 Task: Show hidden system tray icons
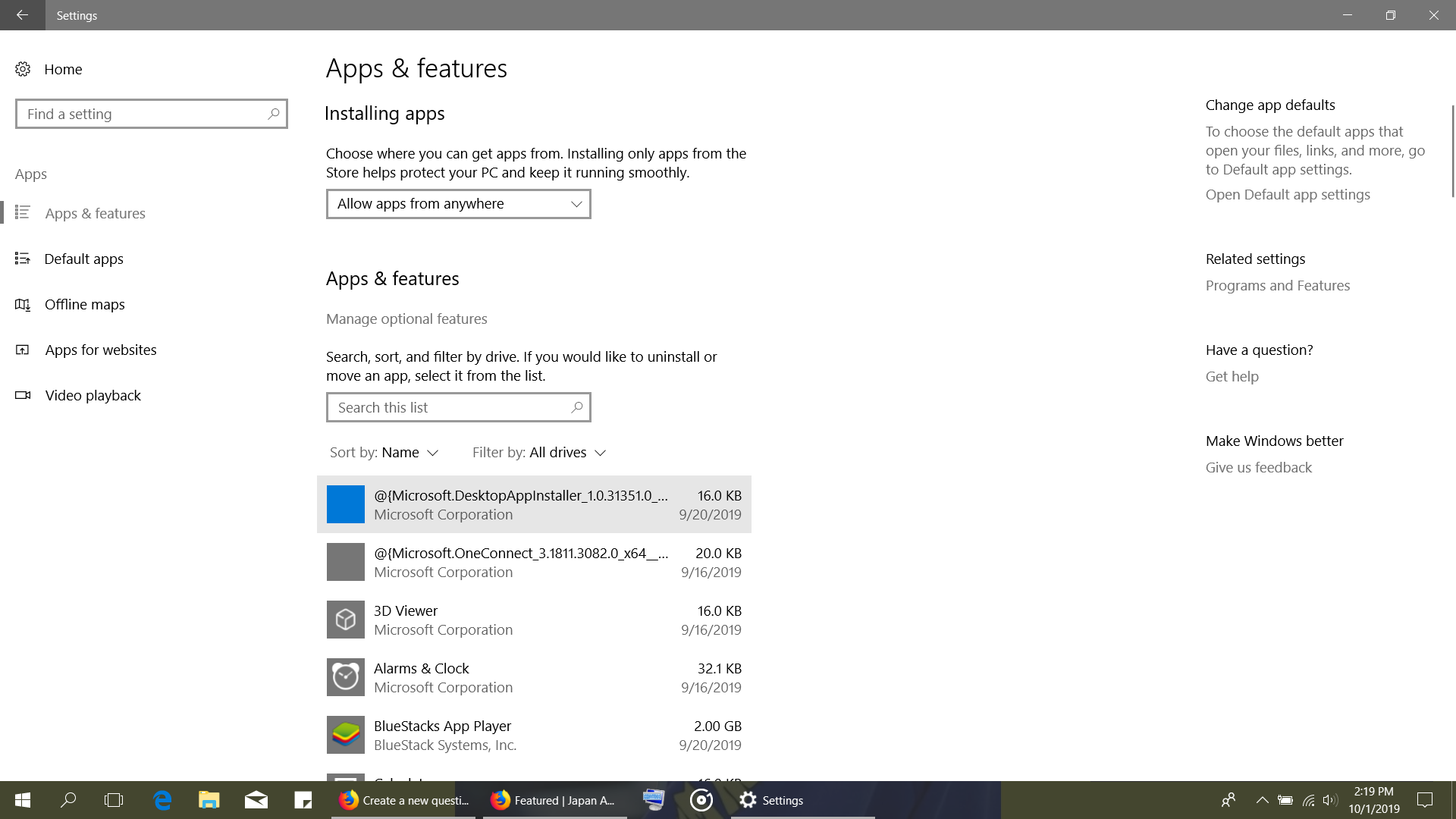pyautogui.click(x=1262, y=800)
